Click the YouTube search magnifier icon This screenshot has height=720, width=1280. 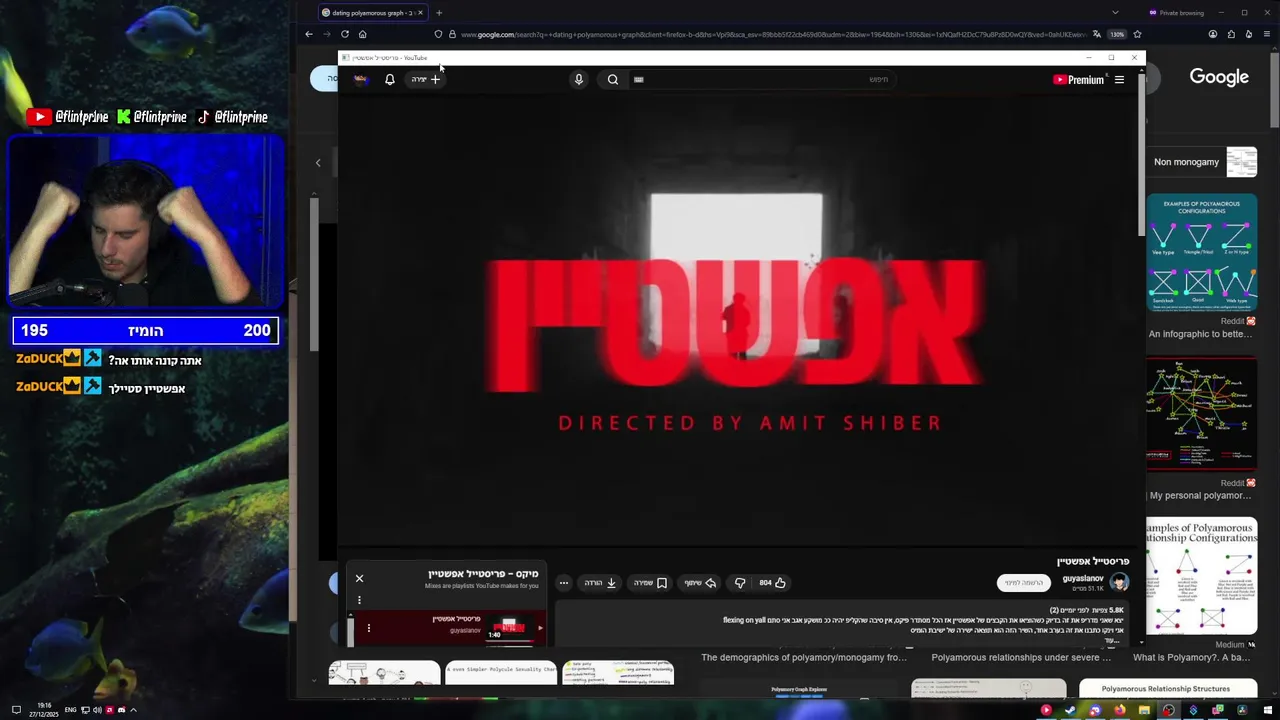point(613,80)
